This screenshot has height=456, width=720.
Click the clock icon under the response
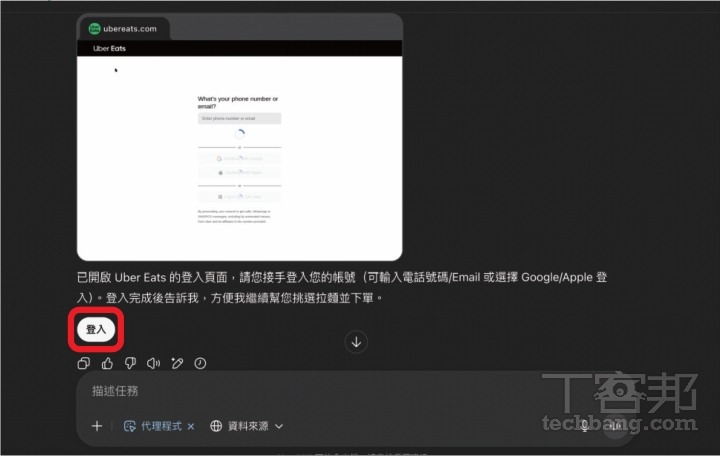pyautogui.click(x=200, y=363)
